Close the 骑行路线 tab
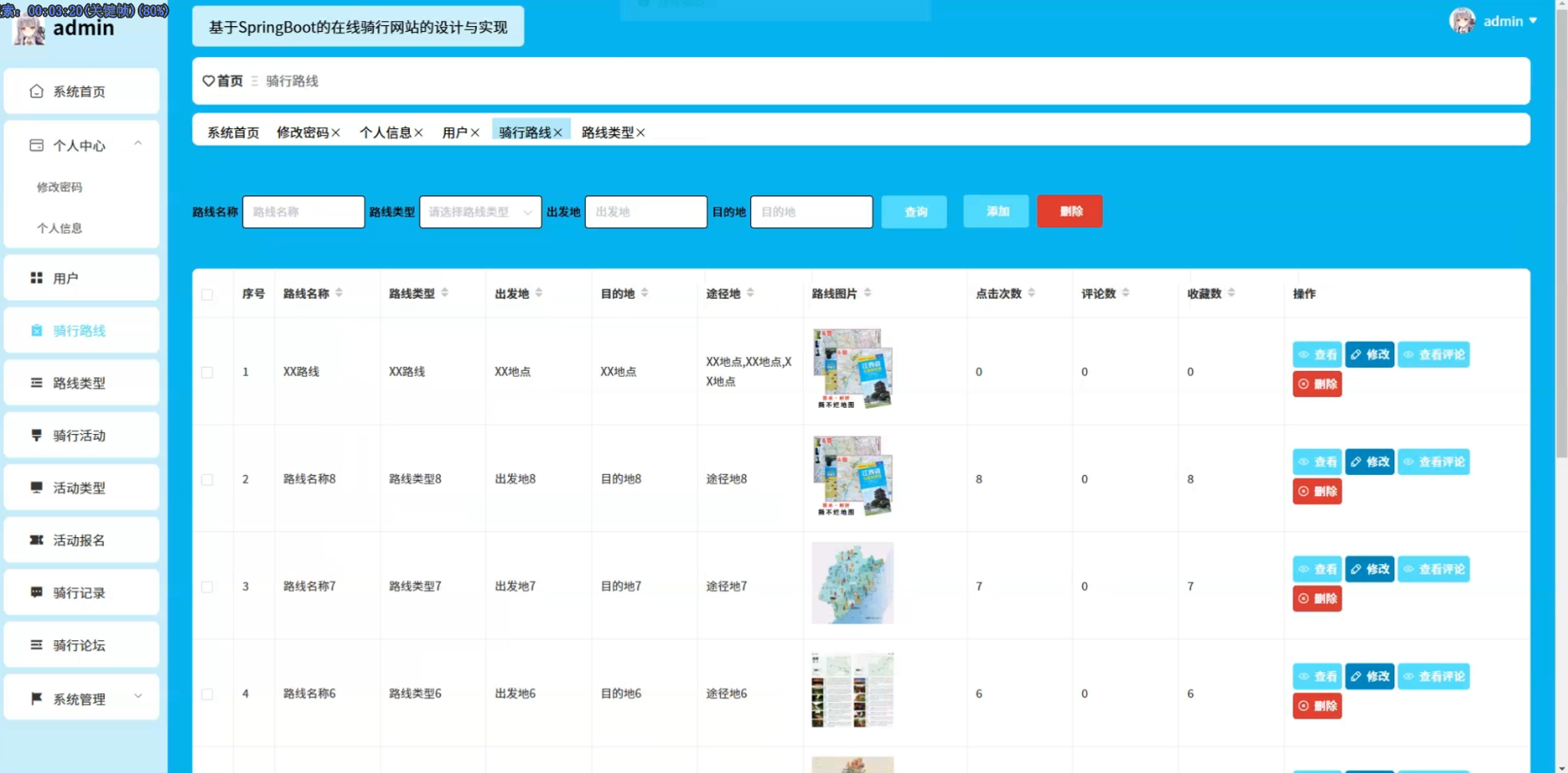Screen dimensions: 1568x773 (558, 133)
